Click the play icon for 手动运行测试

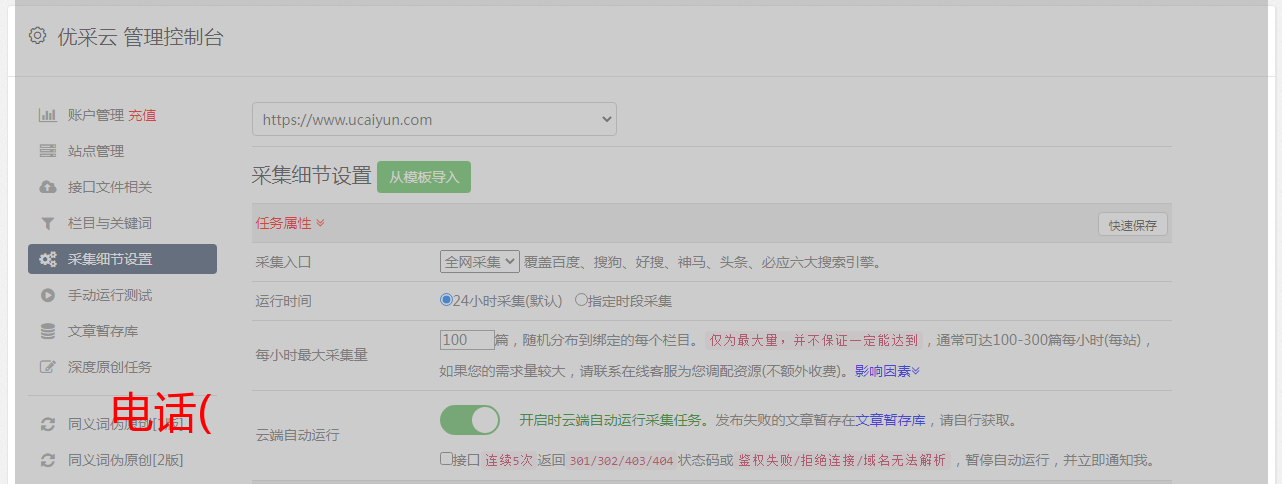(x=47, y=295)
